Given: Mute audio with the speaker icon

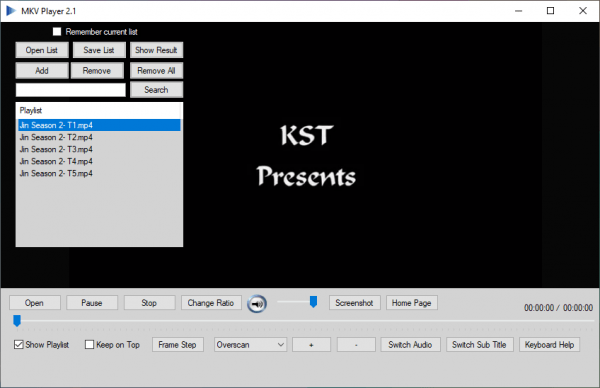Looking at the screenshot, I should (x=257, y=304).
